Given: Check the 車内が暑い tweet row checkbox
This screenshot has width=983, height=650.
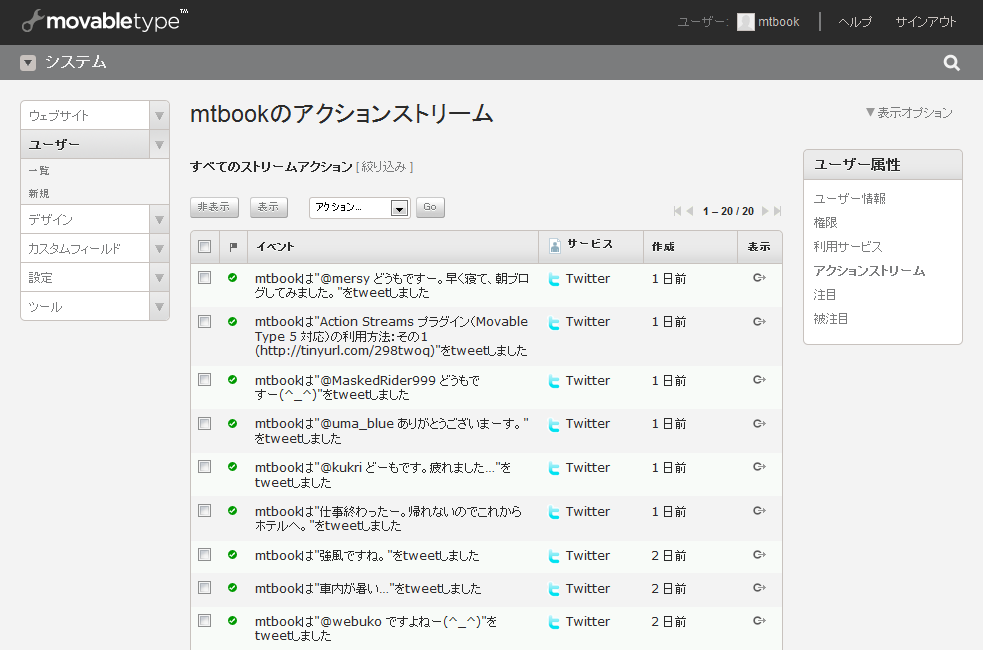Looking at the screenshot, I should click(204, 588).
